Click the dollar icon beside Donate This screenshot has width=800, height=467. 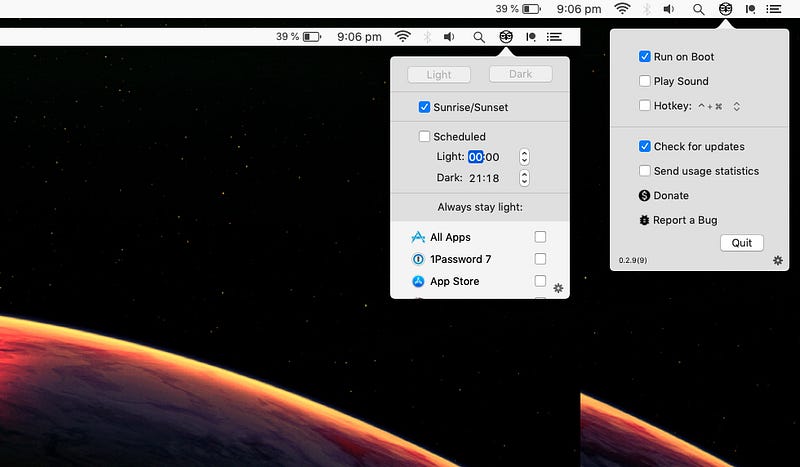tap(645, 195)
